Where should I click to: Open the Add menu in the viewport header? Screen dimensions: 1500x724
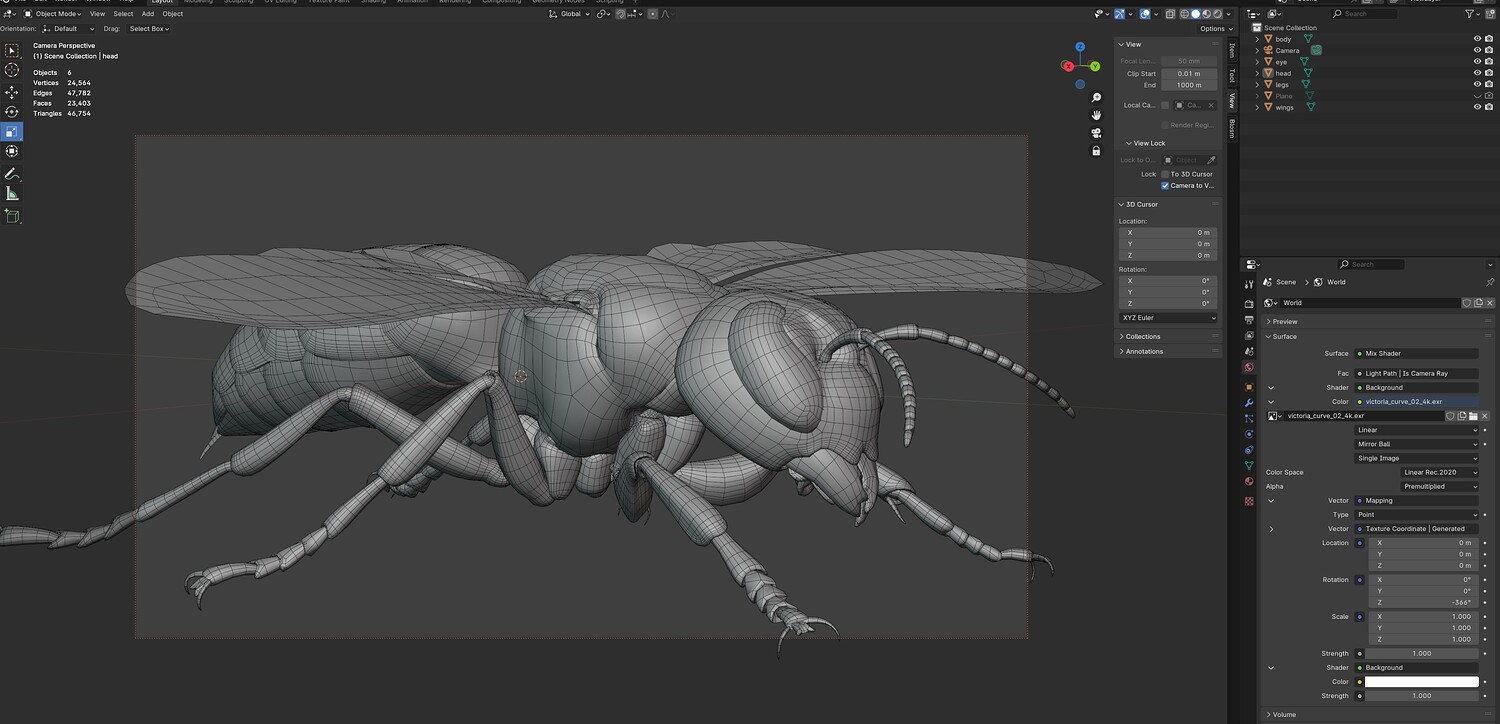[147, 14]
